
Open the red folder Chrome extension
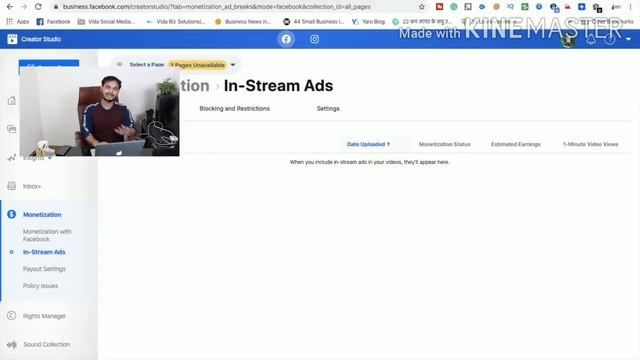(x=440, y=7)
